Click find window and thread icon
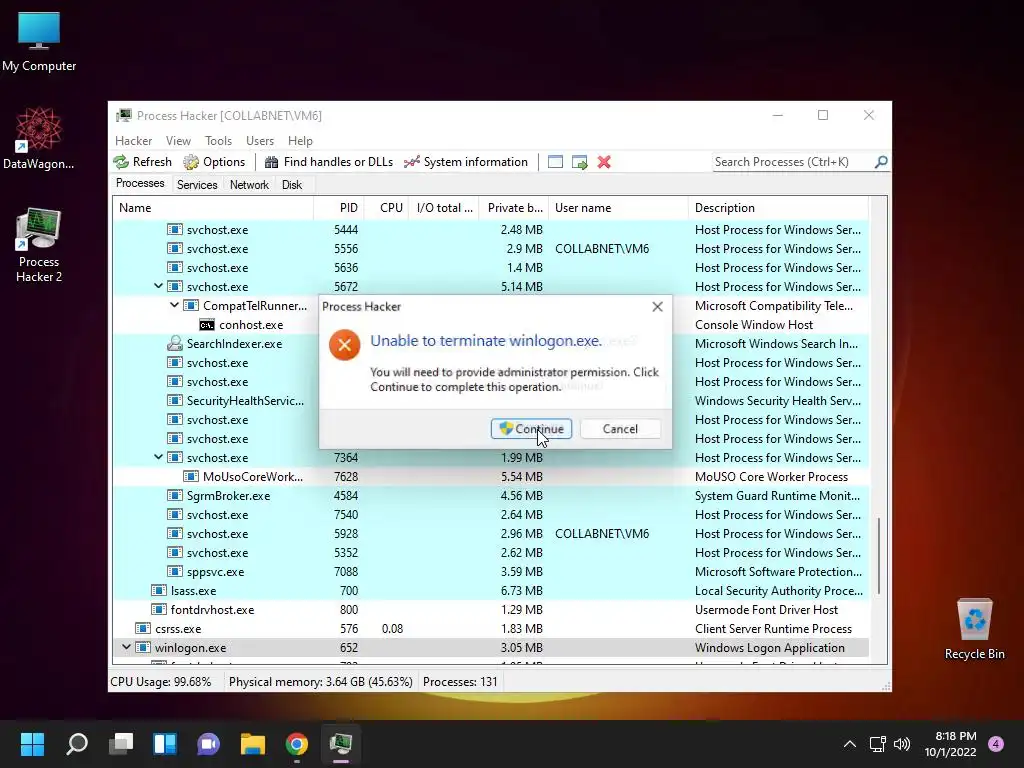The width and height of the screenshot is (1024, 768). click(x=579, y=162)
